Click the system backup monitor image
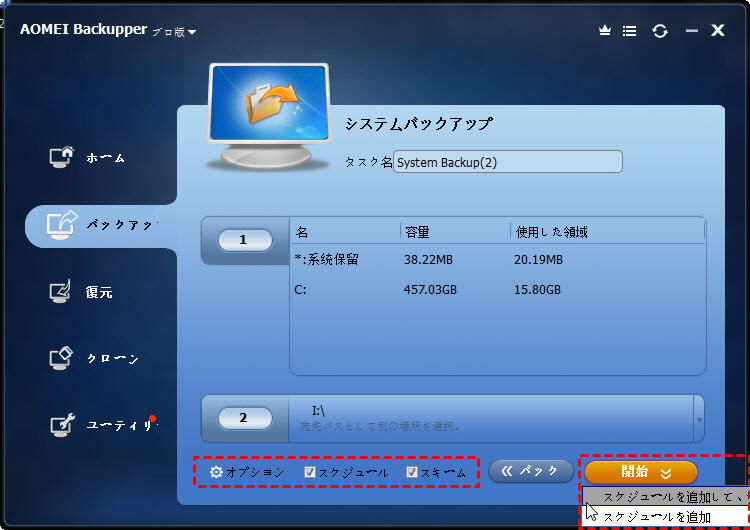Viewport: 750px width, 530px height. pos(269,116)
